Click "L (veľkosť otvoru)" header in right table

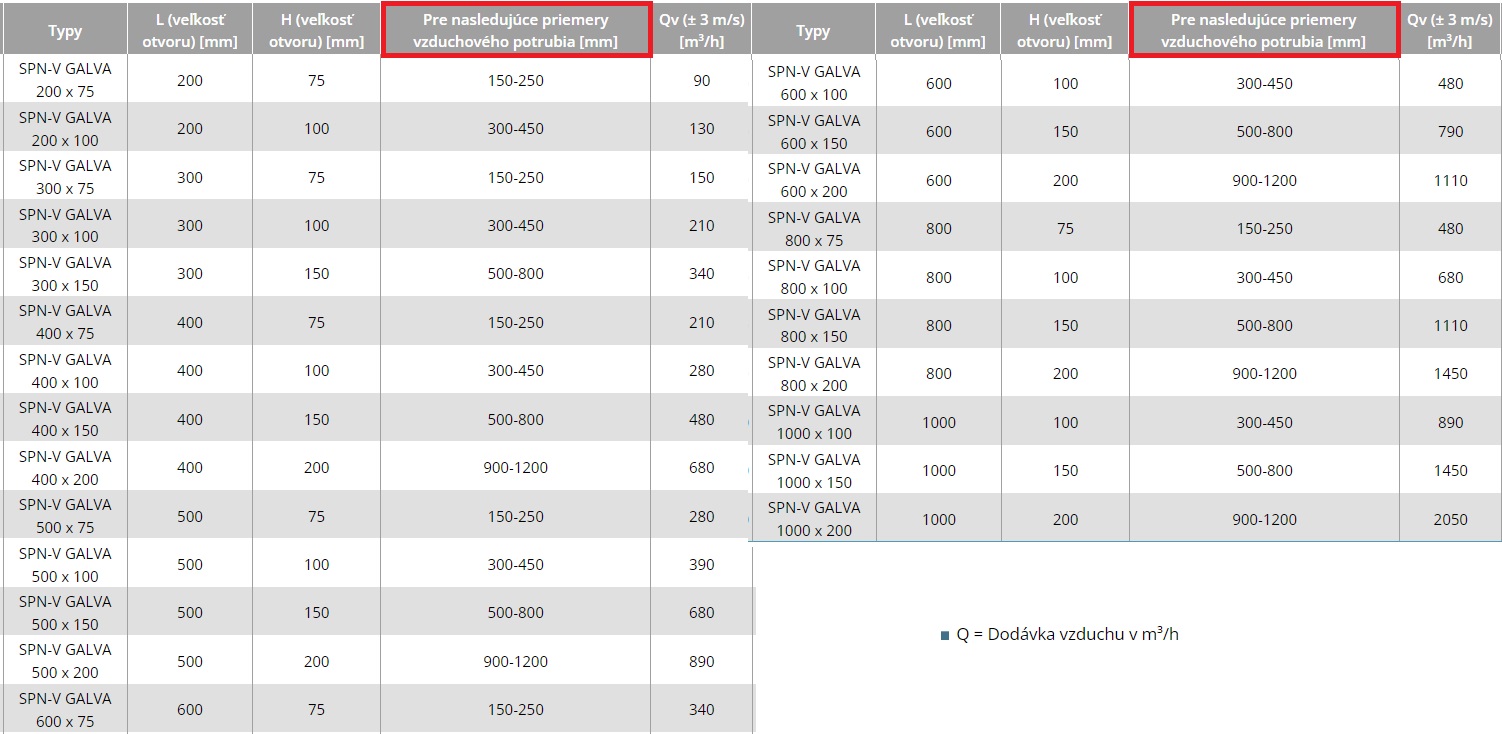(938, 31)
